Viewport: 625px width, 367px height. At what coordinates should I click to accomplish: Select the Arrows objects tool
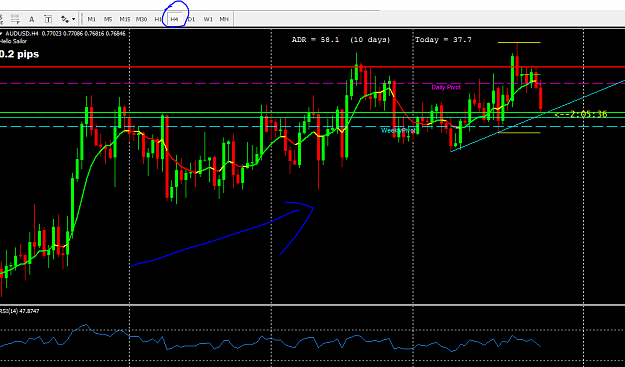pos(65,19)
